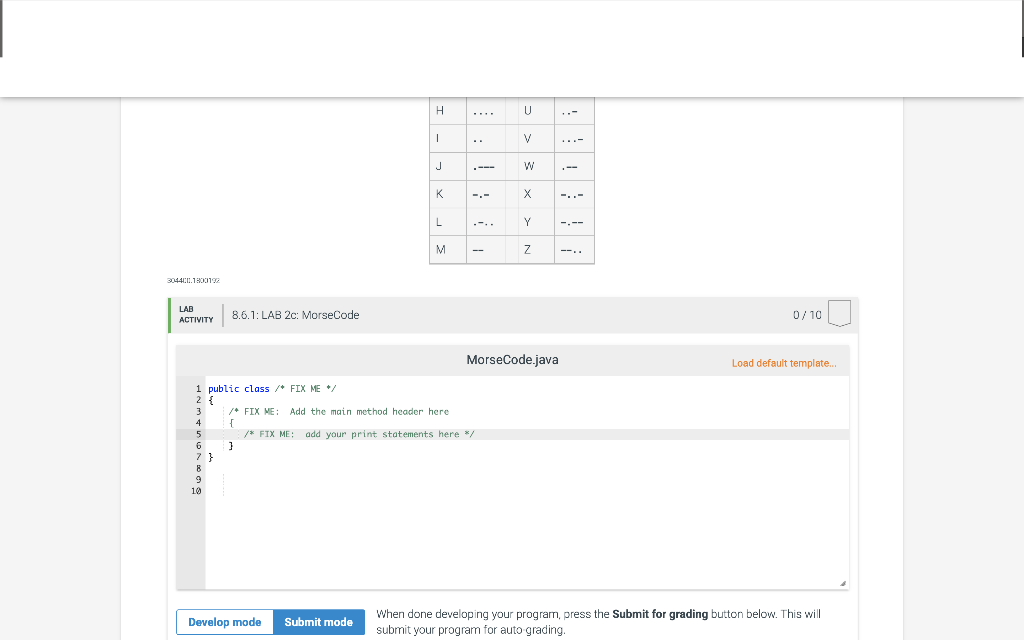Viewport: 1024px width, 640px height.
Task: Switch to Submit mode
Action: (x=318, y=621)
